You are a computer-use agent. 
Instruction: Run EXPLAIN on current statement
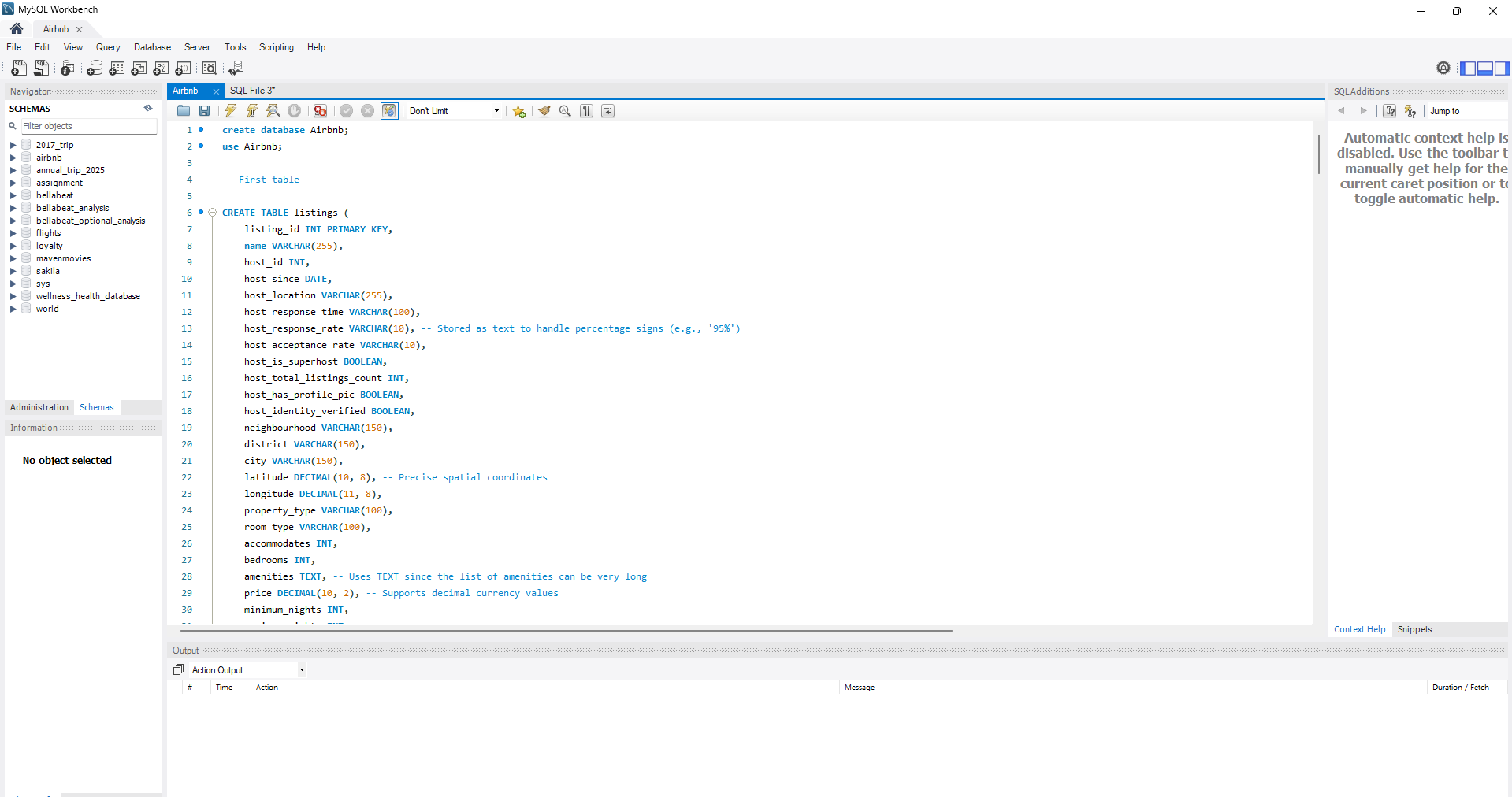(x=273, y=111)
